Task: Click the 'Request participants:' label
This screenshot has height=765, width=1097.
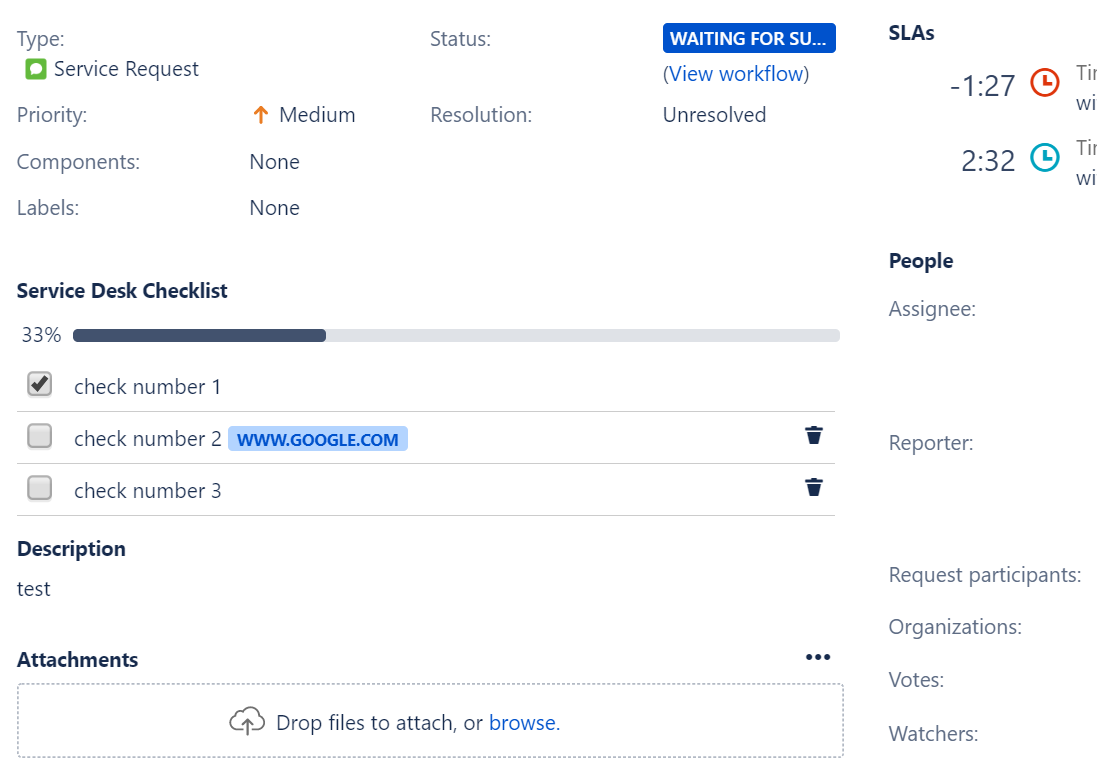Action: (x=985, y=575)
